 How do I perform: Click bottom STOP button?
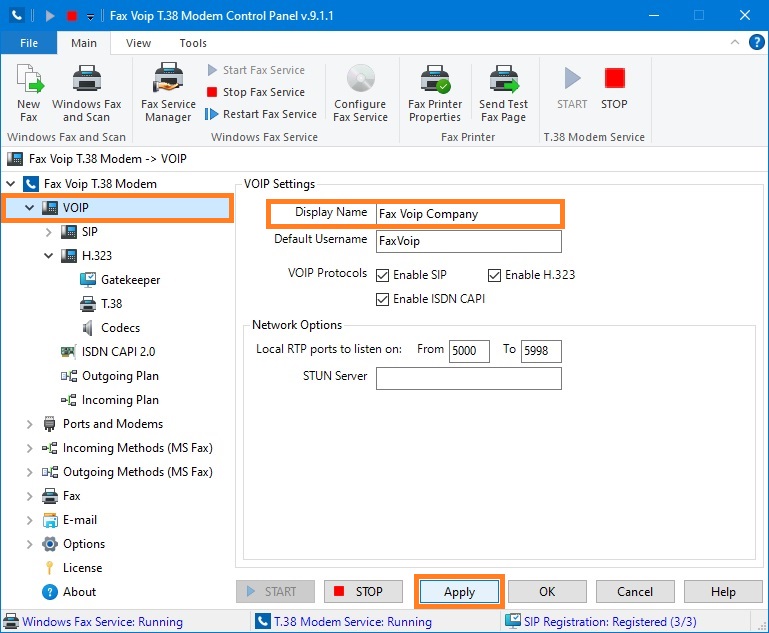click(363, 592)
